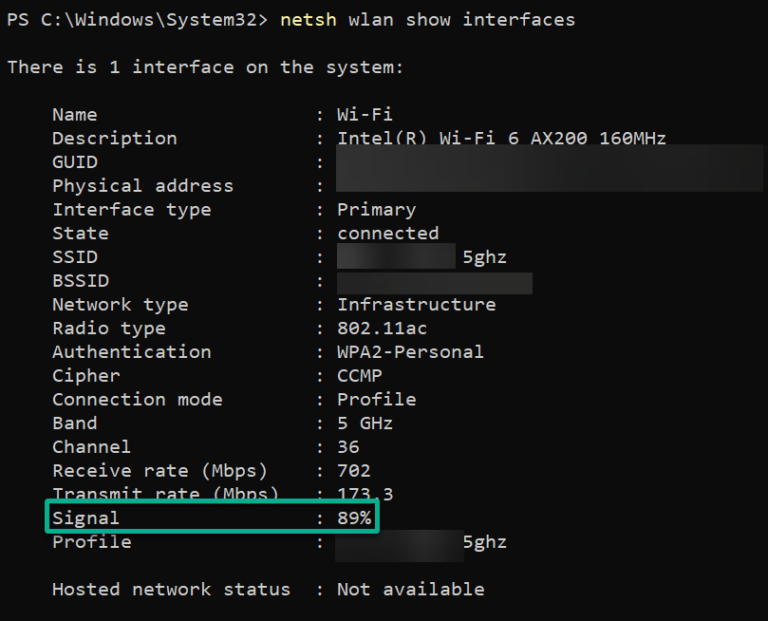This screenshot has height=621, width=768.
Task: Click the Channel label
Action: pos(92,447)
